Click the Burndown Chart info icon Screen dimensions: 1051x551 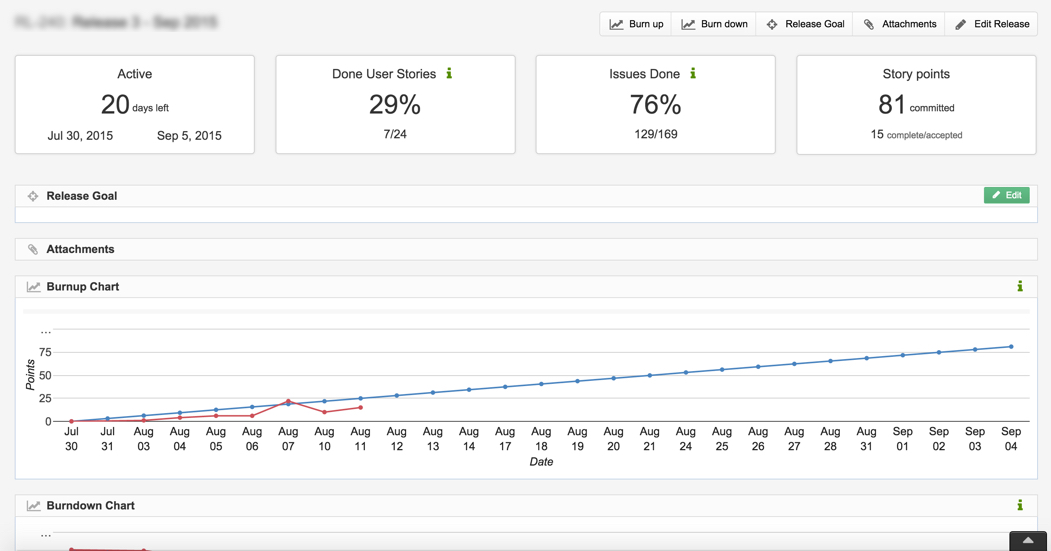[x=1020, y=506]
